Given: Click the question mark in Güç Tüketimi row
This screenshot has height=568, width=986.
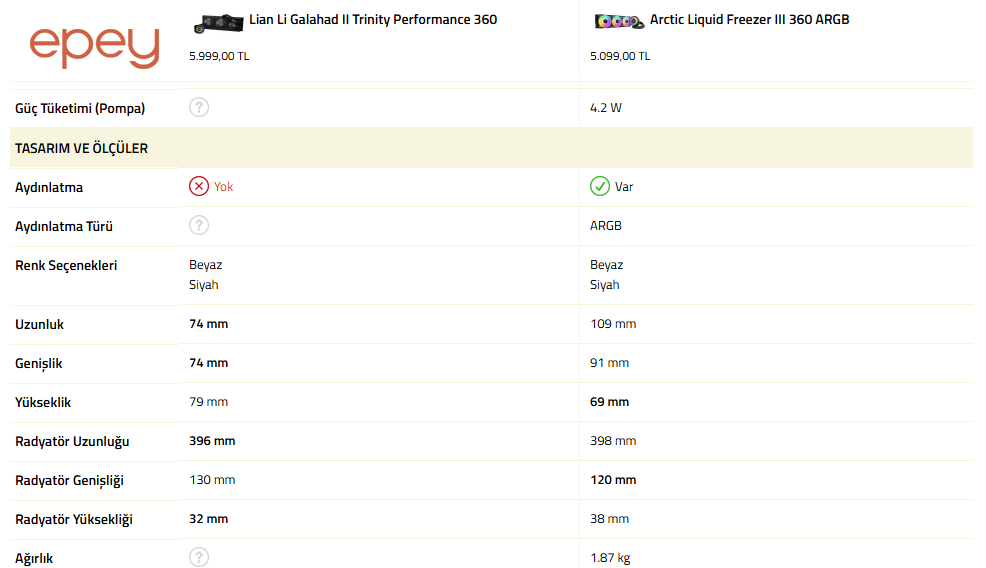Looking at the screenshot, I should click(199, 107).
